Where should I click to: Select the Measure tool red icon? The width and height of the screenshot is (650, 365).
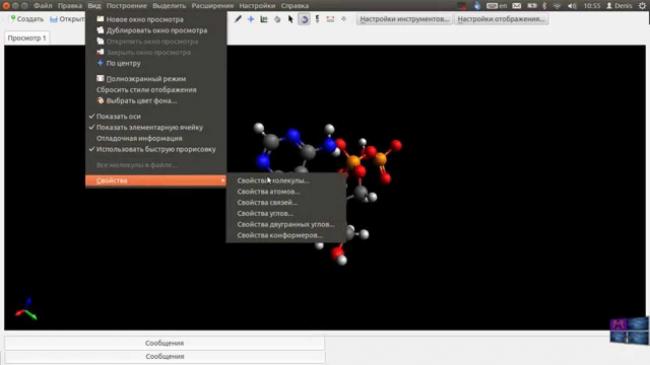[330, 19]
